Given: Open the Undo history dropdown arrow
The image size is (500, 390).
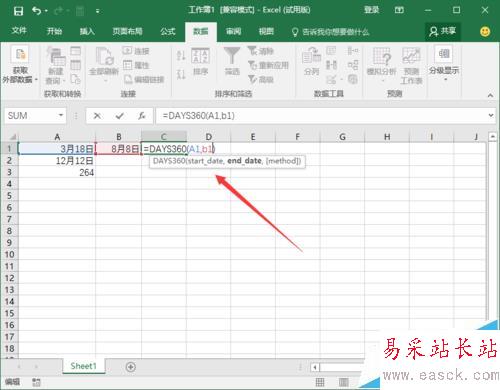Looking at the screenshot, I should (x=46, y=11).
